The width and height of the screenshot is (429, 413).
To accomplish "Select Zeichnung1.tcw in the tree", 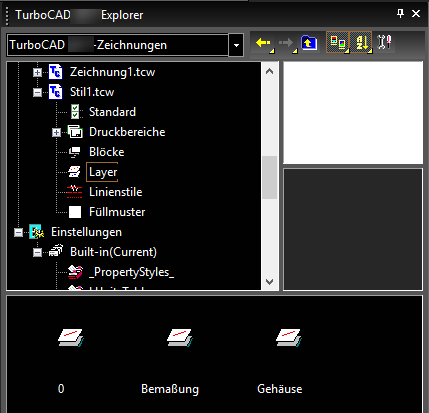I will [112, 72].
